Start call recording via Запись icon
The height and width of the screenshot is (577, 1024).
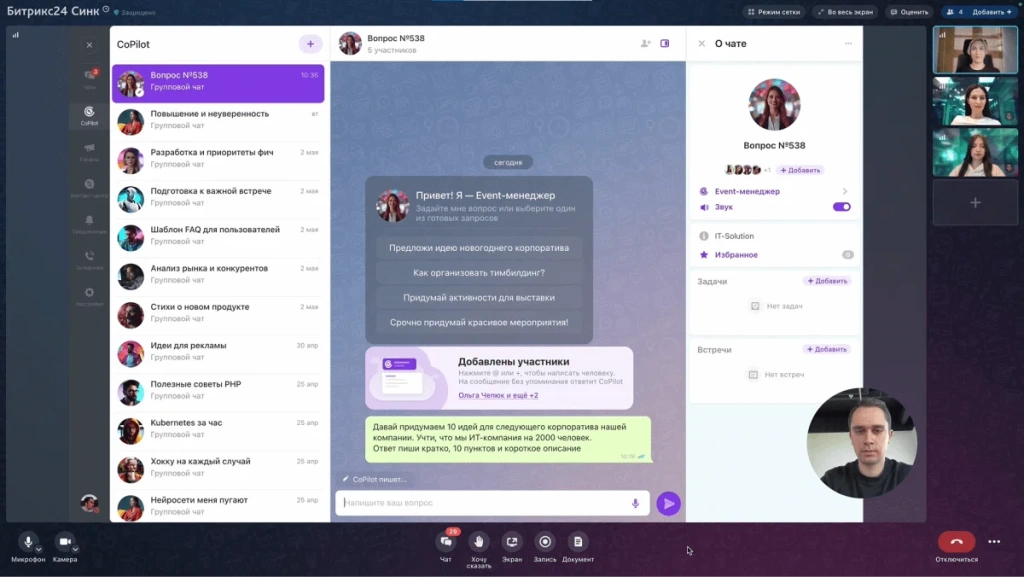coord(545,541)
